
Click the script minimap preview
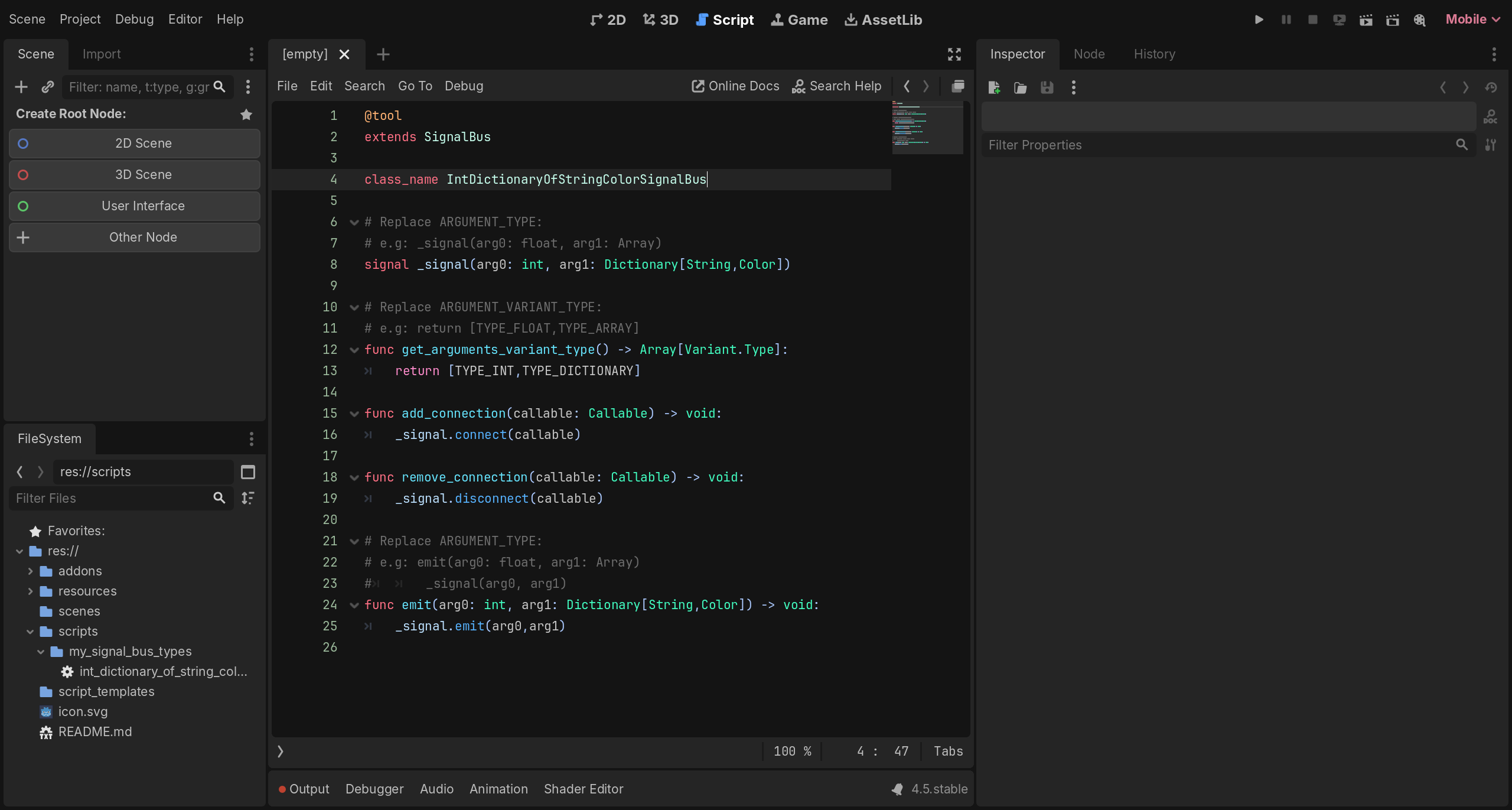click(x=927, y=127)
